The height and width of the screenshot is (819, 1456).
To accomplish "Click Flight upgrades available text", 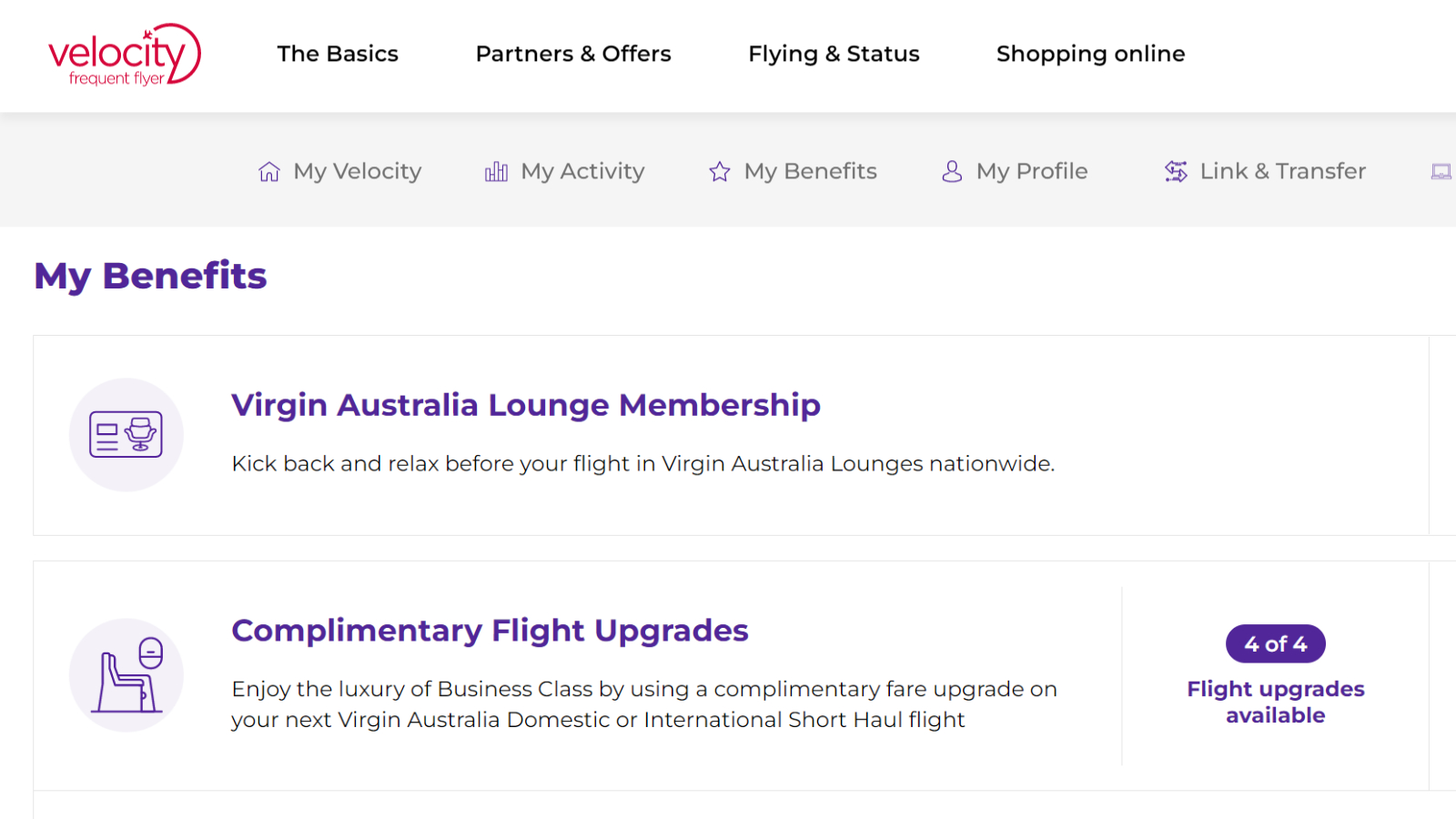I will 1276,702.
